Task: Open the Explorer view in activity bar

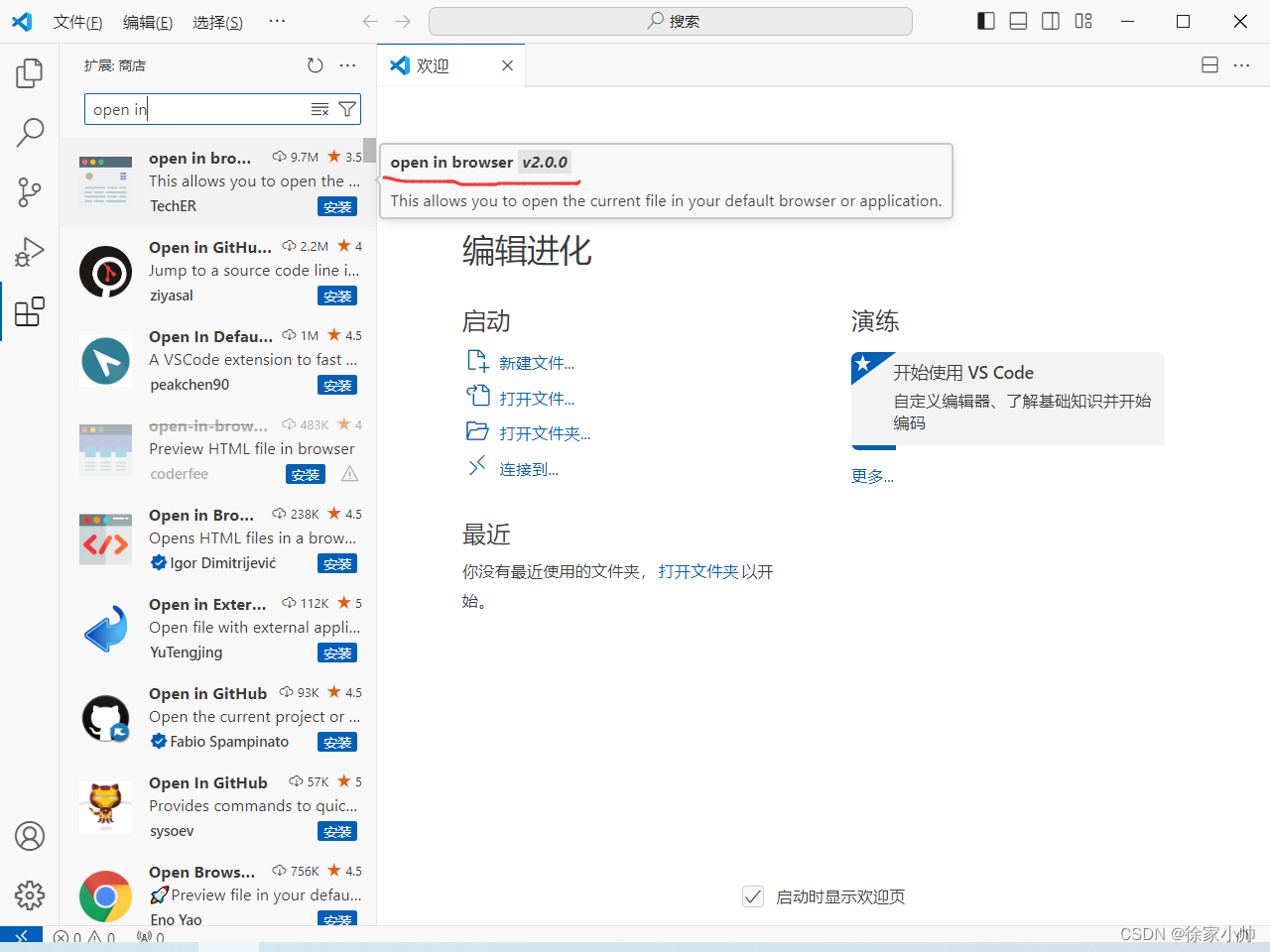Action: [30, 72]
